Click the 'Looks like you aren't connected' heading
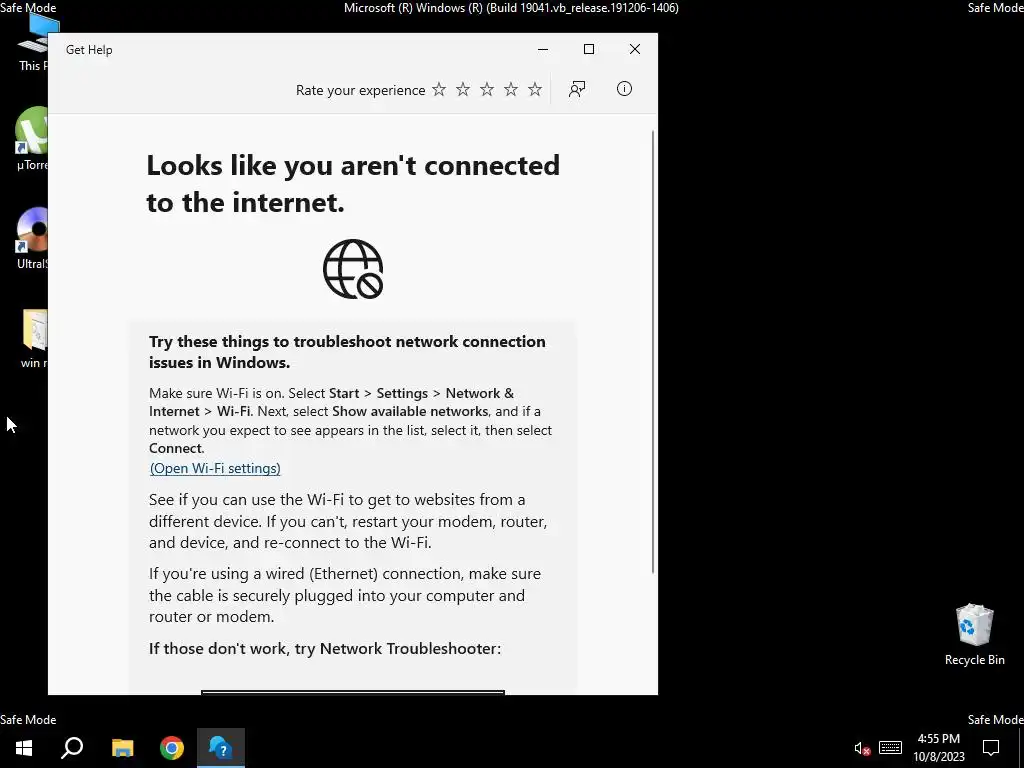Screen dimensions: 1024x768 tap(353, 184)
